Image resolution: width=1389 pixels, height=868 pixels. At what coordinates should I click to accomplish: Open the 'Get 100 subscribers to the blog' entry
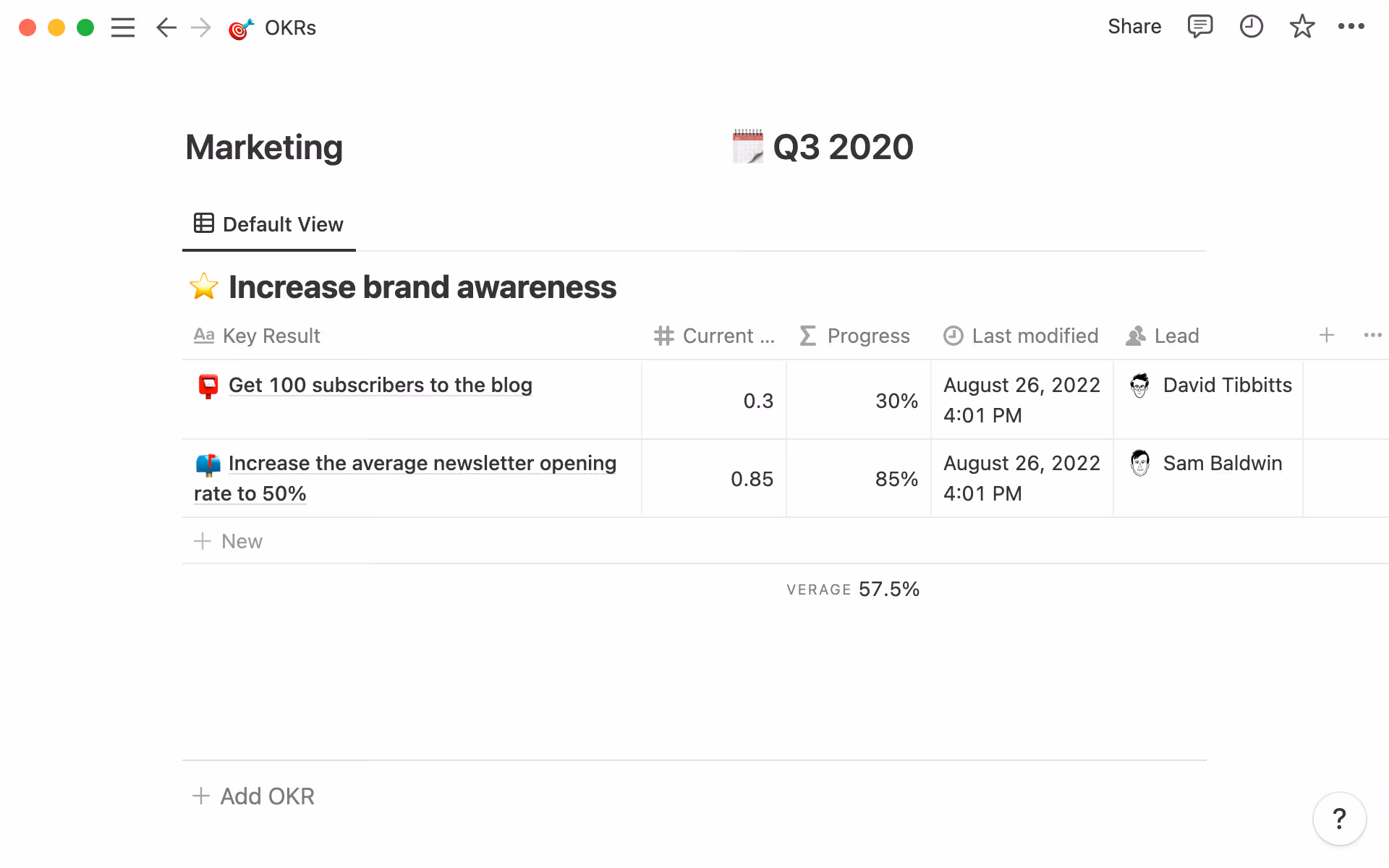380,385
